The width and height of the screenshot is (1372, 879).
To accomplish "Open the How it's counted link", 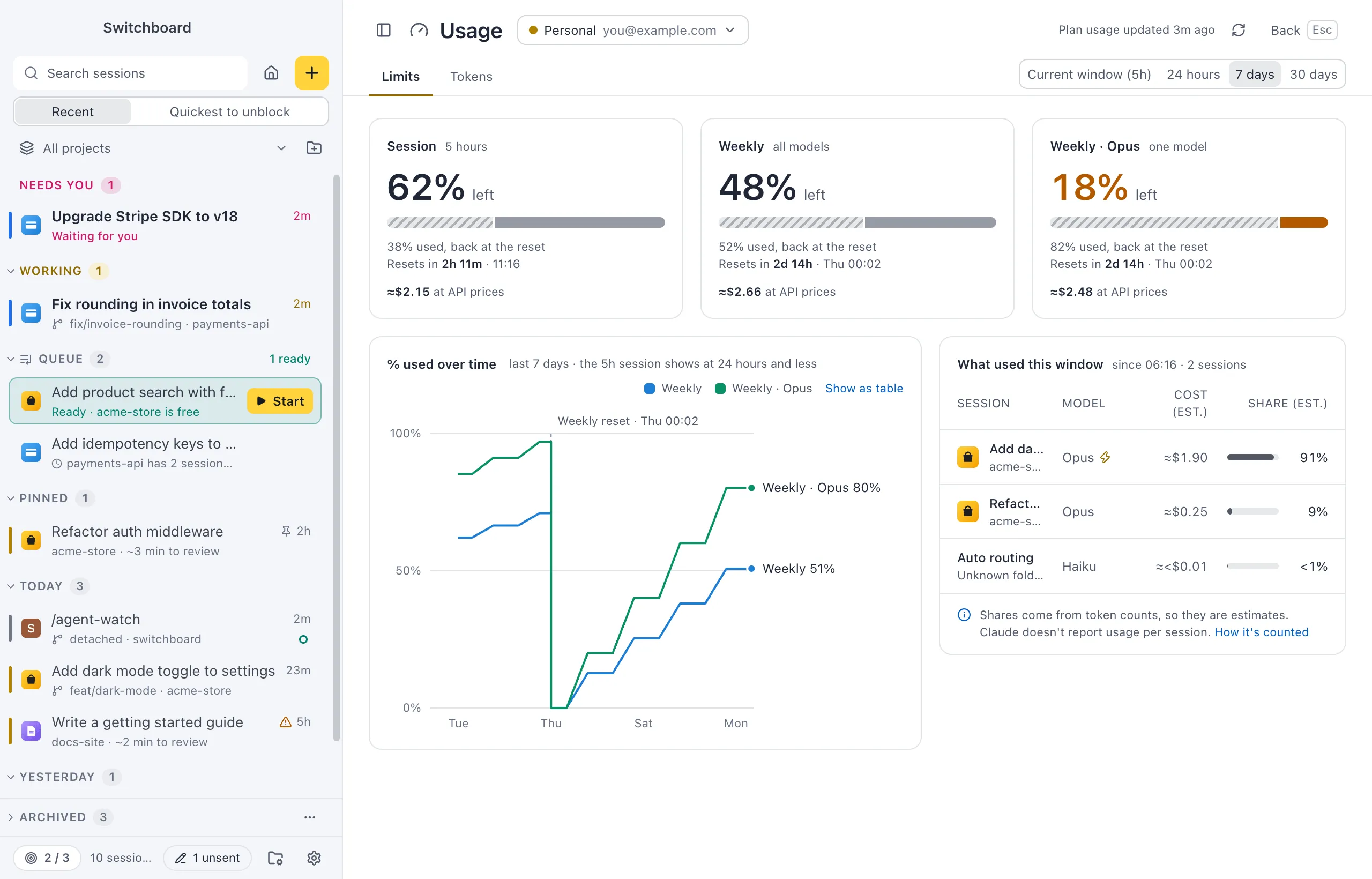I will click(1261, 632).
